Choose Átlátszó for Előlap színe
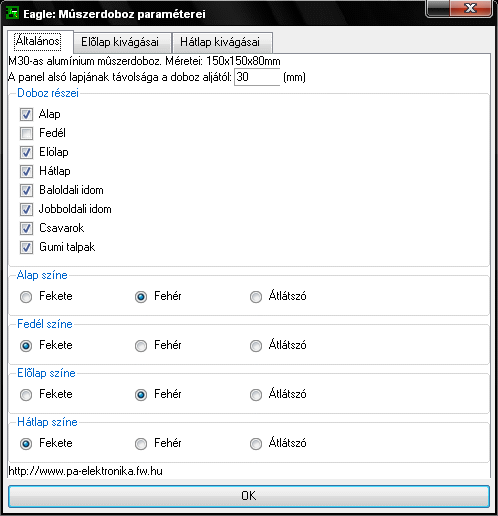Image resolution: width=498 pixels, height=516 pixels. [256, 395]
